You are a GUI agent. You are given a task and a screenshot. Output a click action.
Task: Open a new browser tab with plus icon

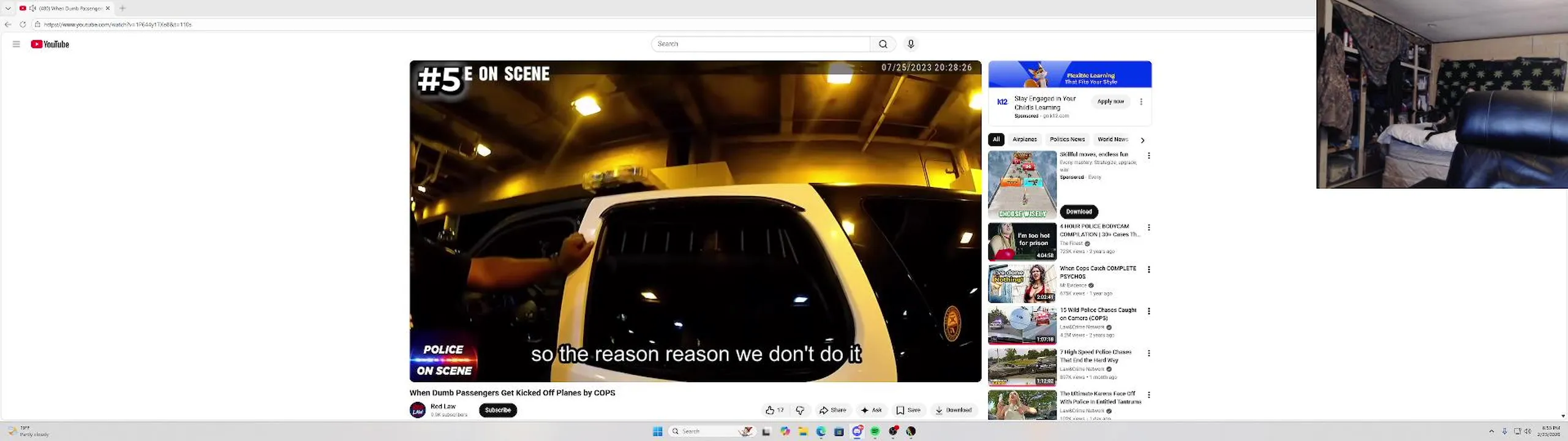[x=123, y=8]
